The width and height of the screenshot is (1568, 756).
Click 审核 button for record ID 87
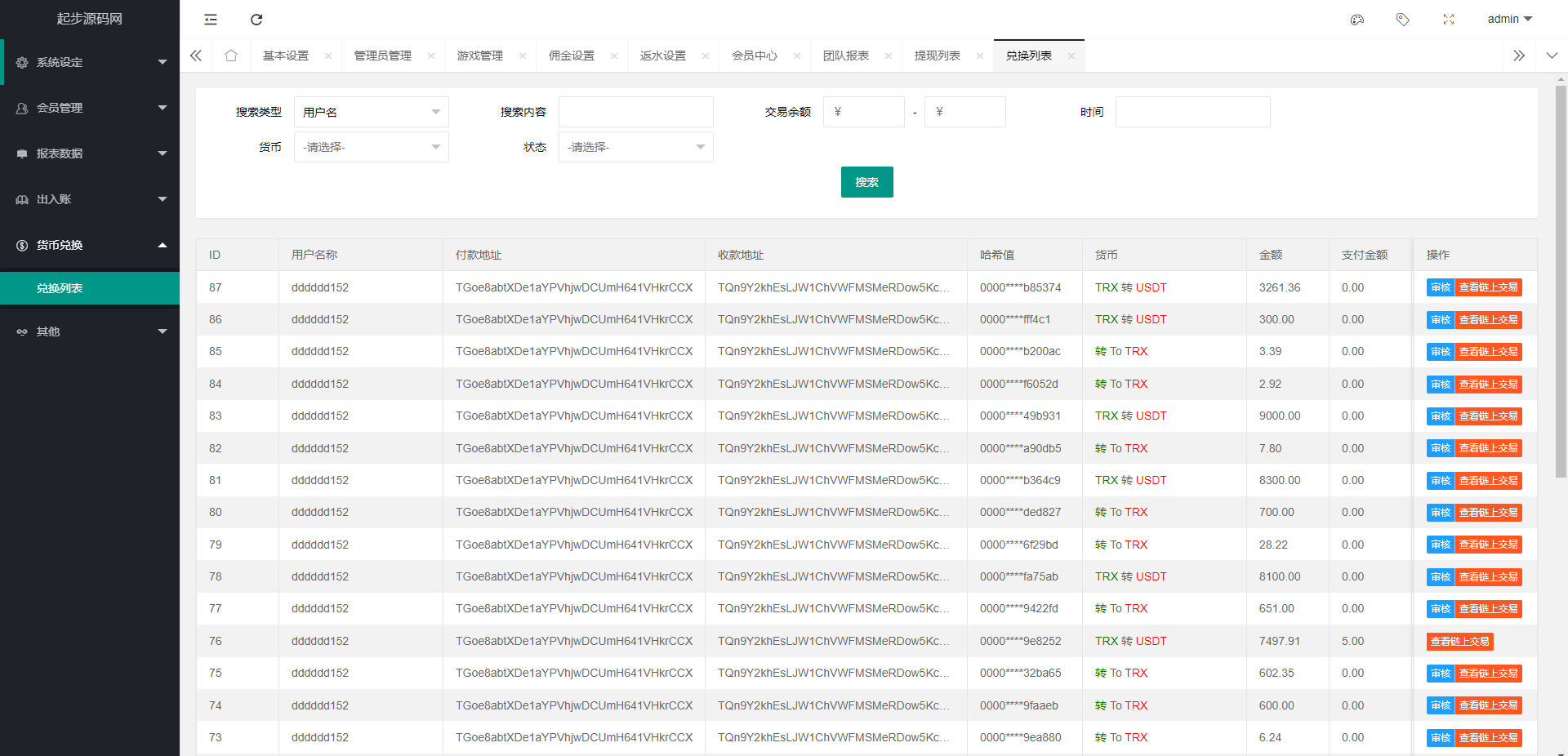pyautogui.click(x=1440, y=287)
